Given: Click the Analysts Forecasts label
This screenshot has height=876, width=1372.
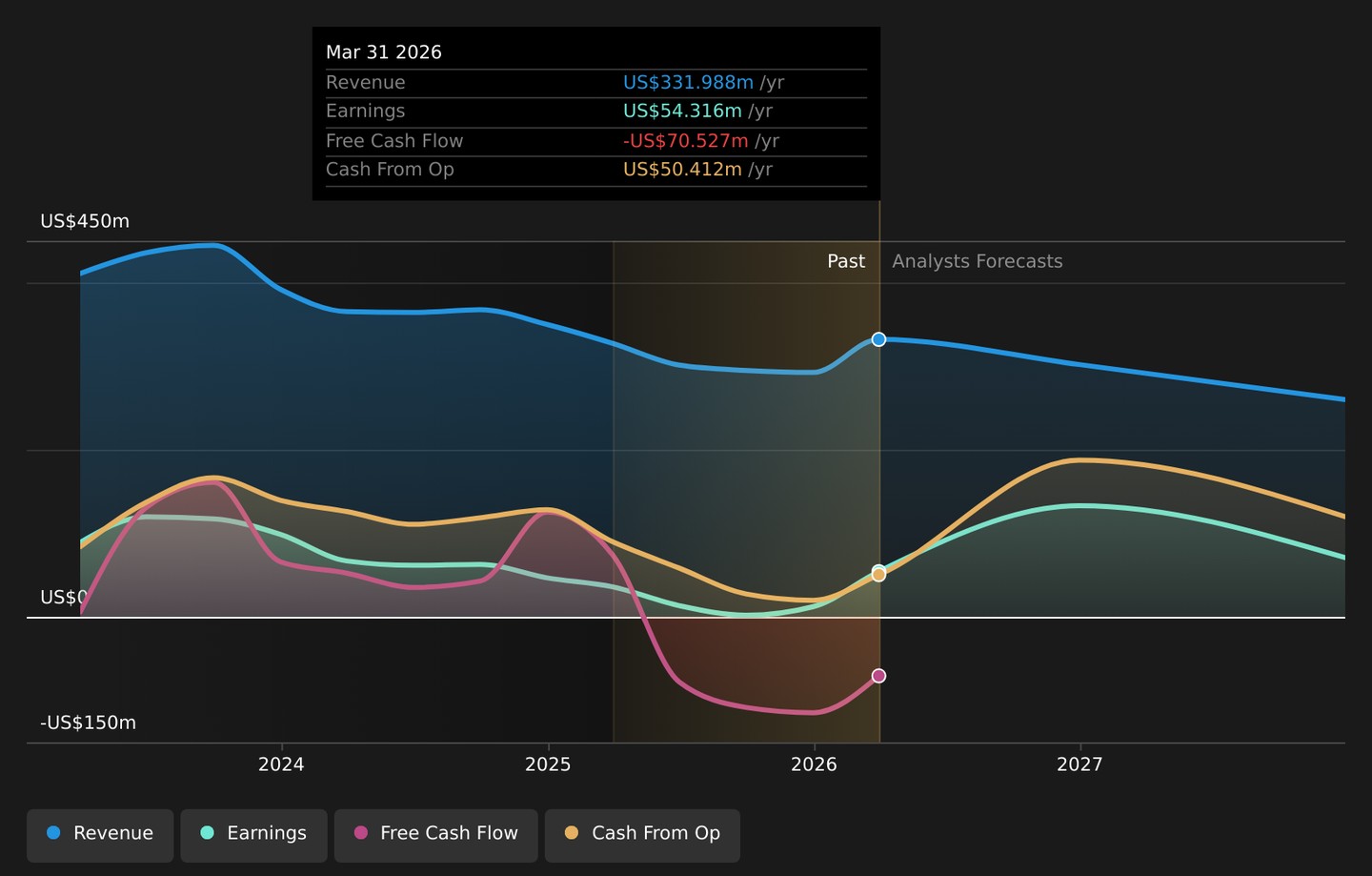Looking at the screenshot, I should click(x=977, y=261).
